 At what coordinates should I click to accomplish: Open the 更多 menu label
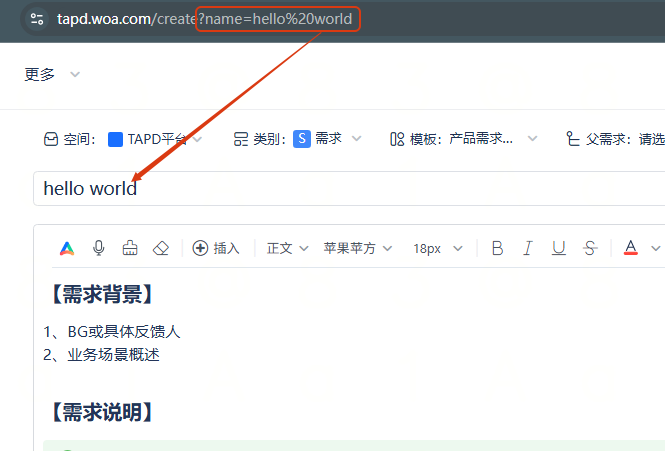tap(39, 75)
